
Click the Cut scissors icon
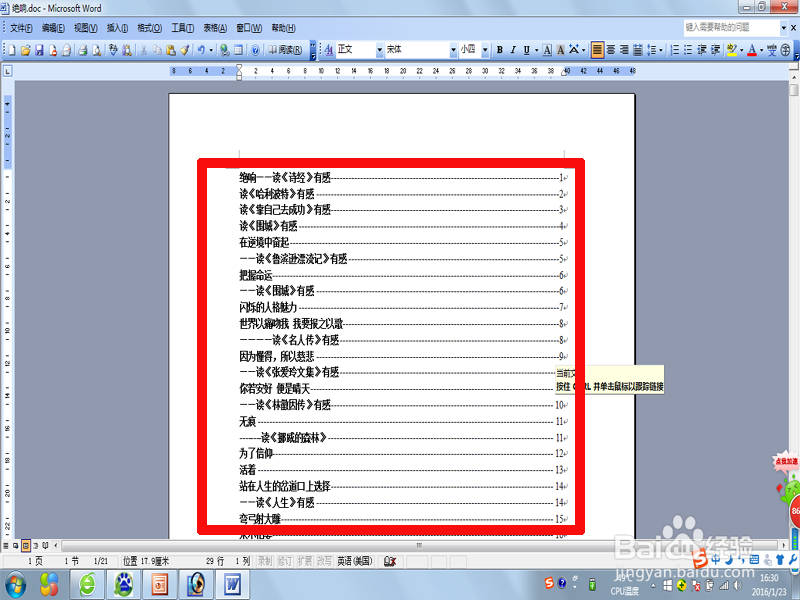[144, 50]
